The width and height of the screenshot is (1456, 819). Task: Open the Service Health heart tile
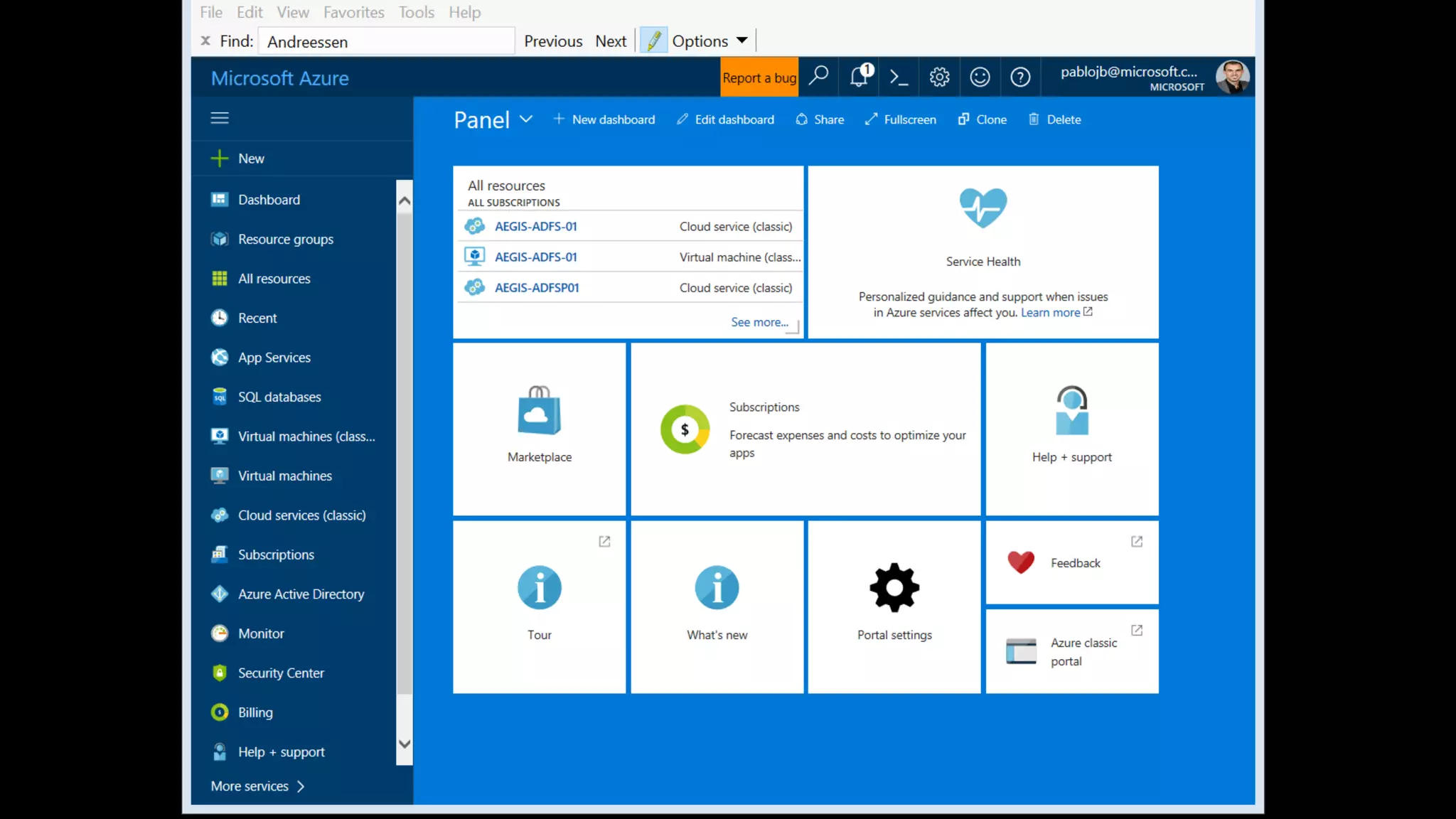pos(983,252)
